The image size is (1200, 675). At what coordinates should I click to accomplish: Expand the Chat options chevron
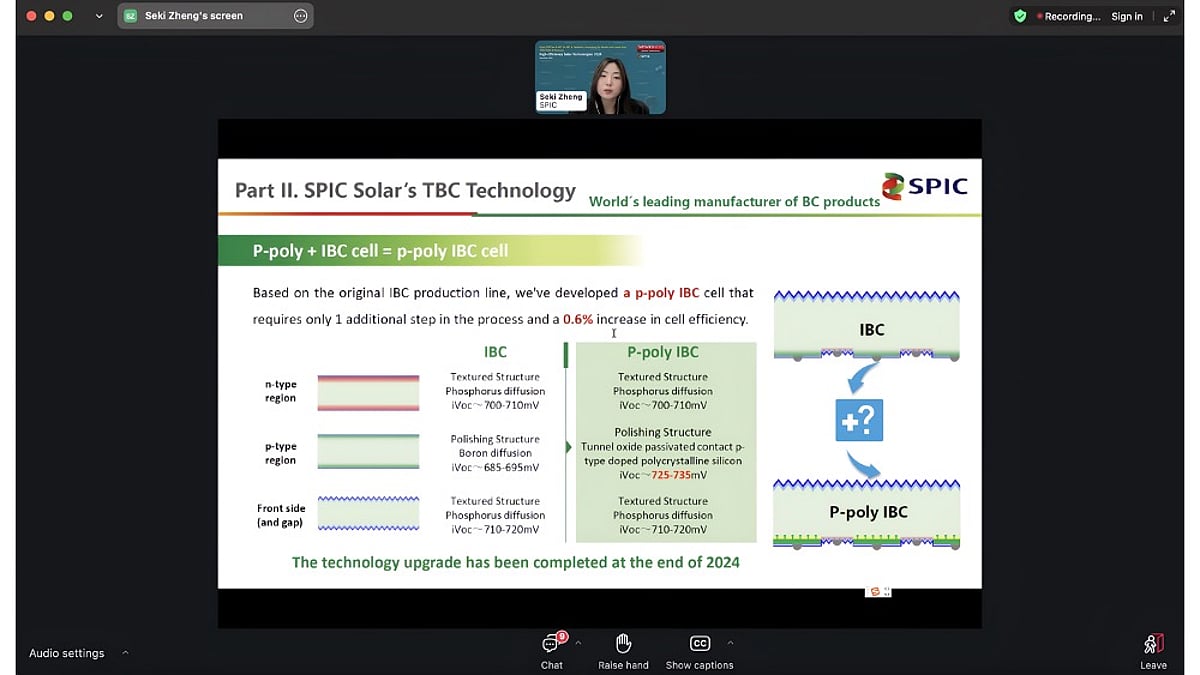(579, 643)
